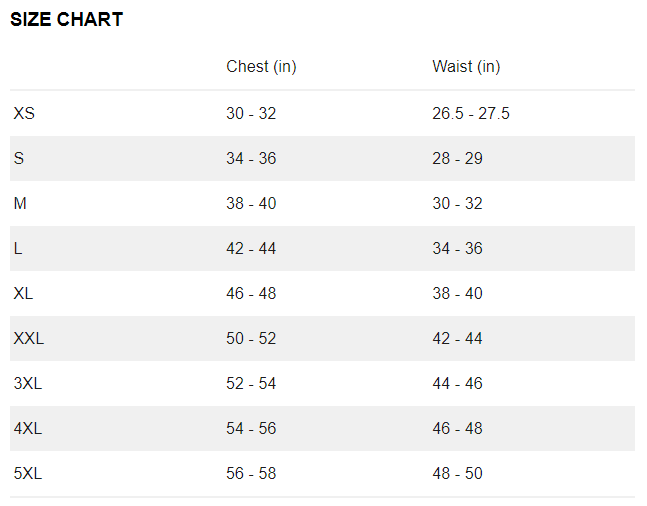Click waist value 26.5 - 27.5
The height and width of the screenshot is (506, 647).
[471, 113]
